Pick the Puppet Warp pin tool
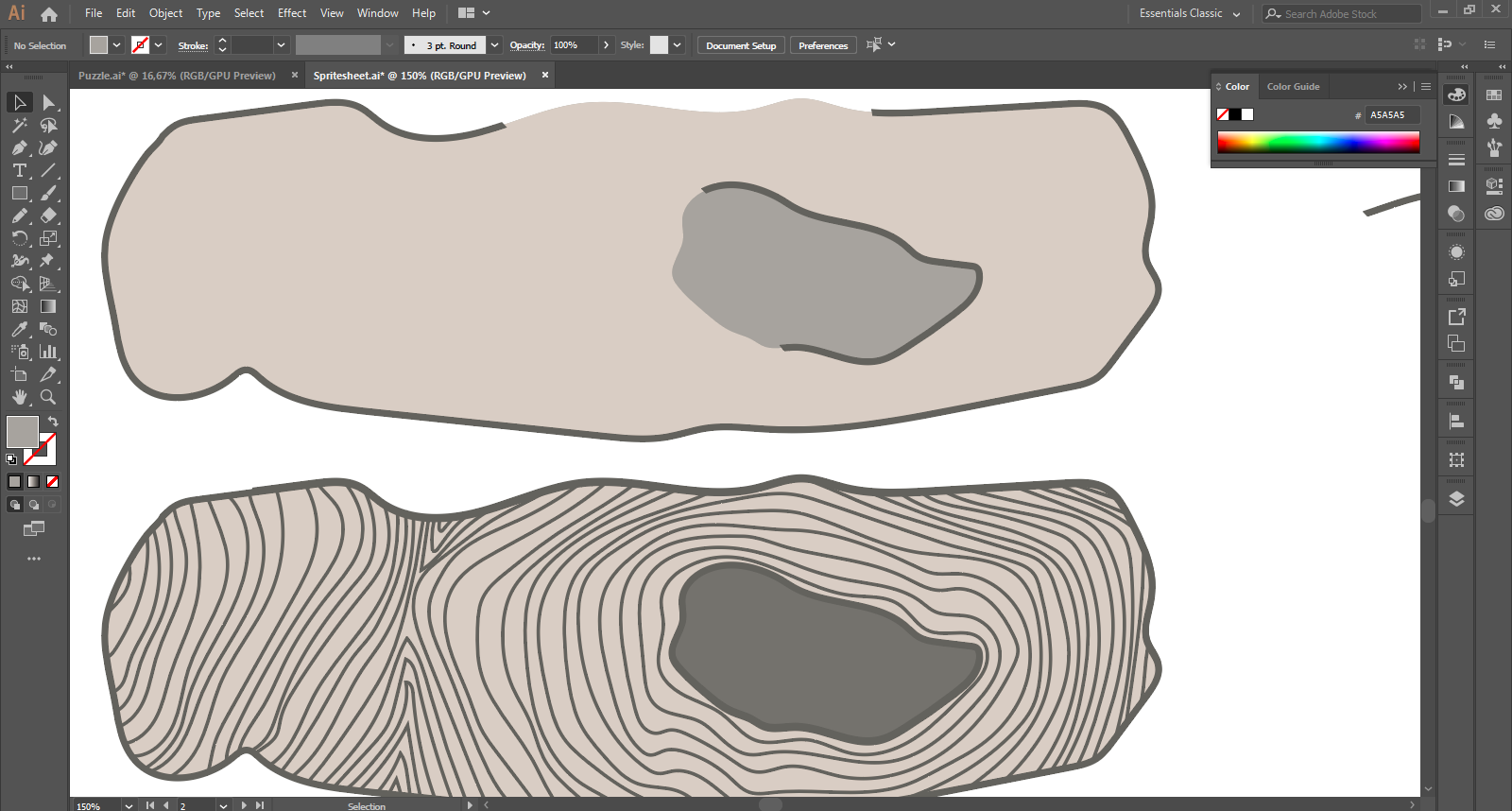This screenshot has width=1512, height=811. [x=48, y=261]
